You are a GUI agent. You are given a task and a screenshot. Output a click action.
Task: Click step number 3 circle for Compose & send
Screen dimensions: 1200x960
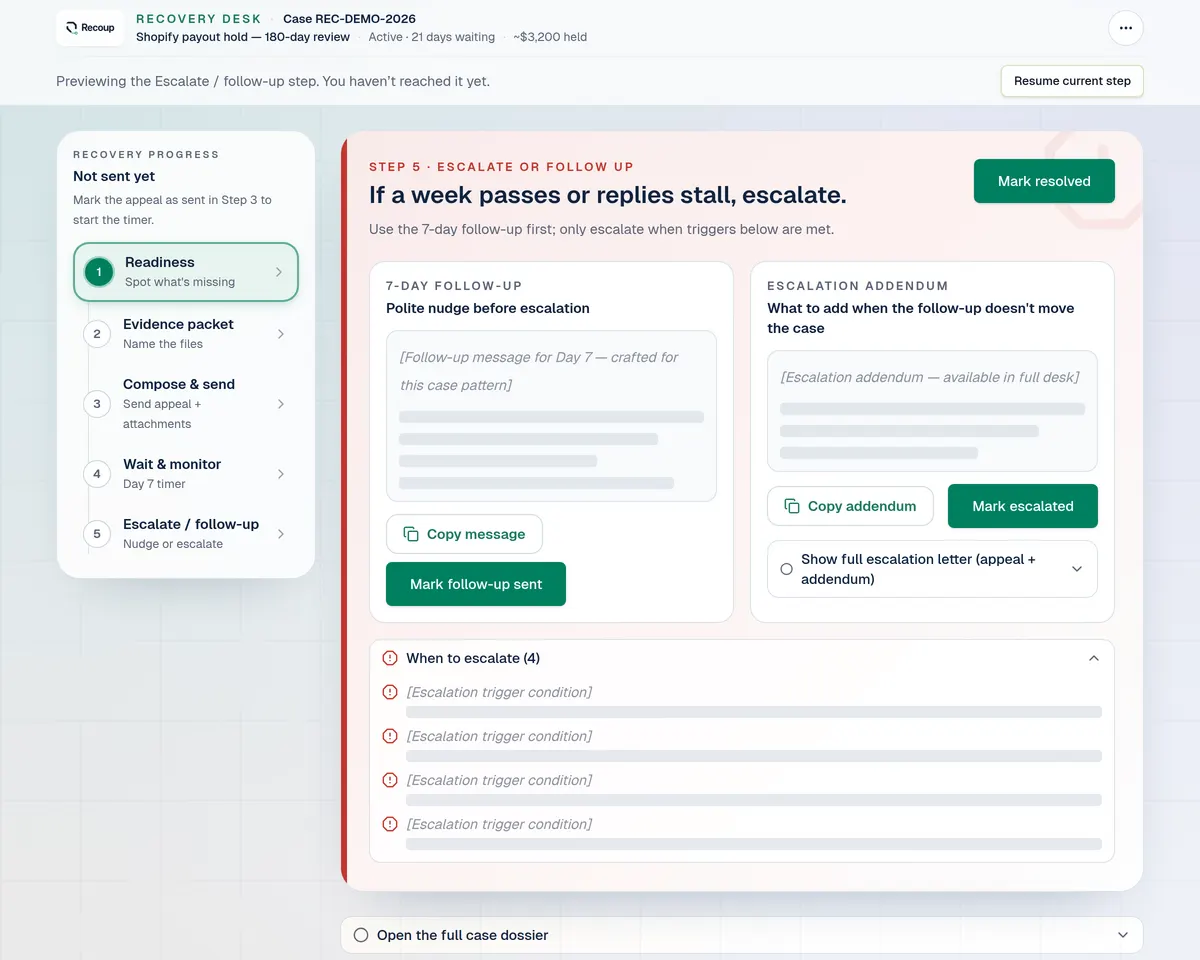(97, 404)
